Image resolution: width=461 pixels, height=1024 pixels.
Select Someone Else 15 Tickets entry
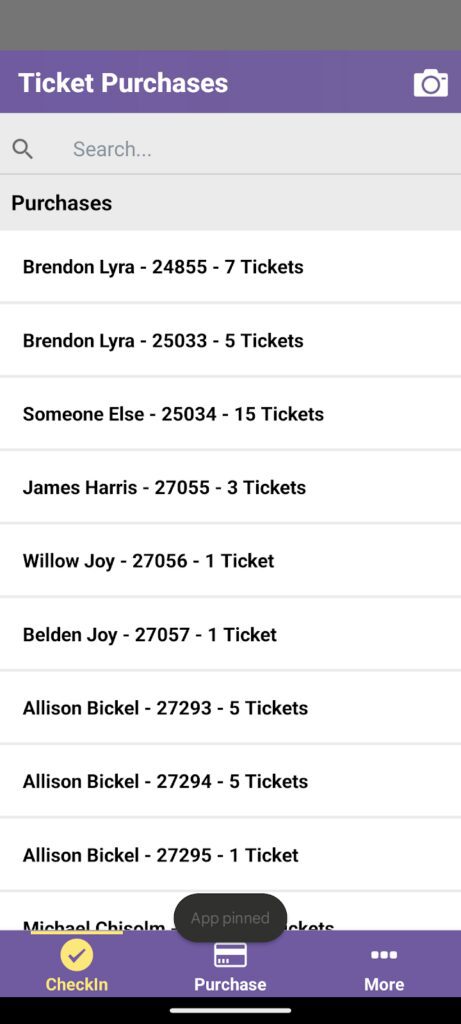click(230, 414)
